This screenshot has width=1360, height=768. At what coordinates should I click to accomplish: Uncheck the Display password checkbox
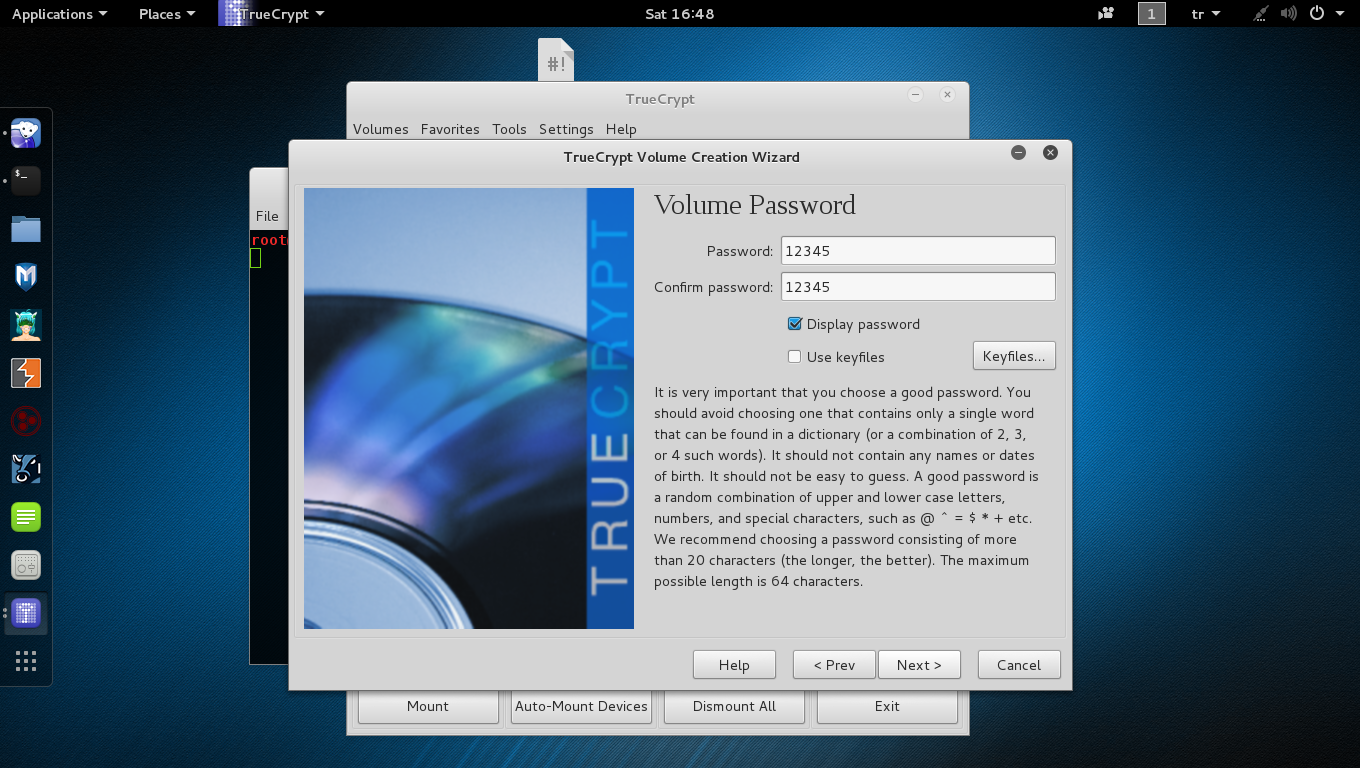pos(795,324)
